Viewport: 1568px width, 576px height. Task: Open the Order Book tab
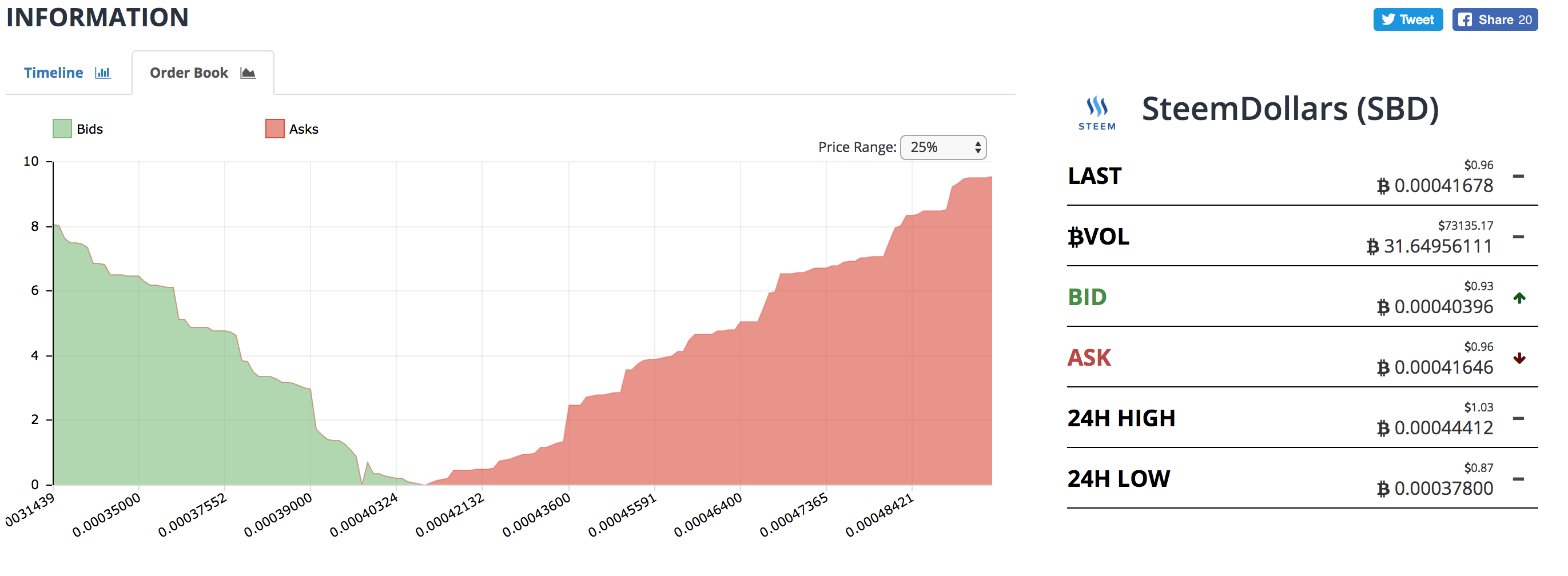202,73
